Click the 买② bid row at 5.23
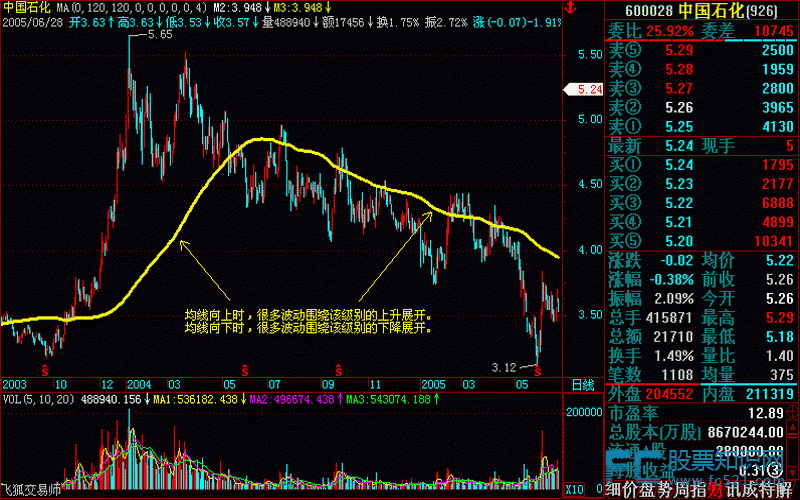The height and width of the screenshot is (500, 800). [x=702, y=184]
